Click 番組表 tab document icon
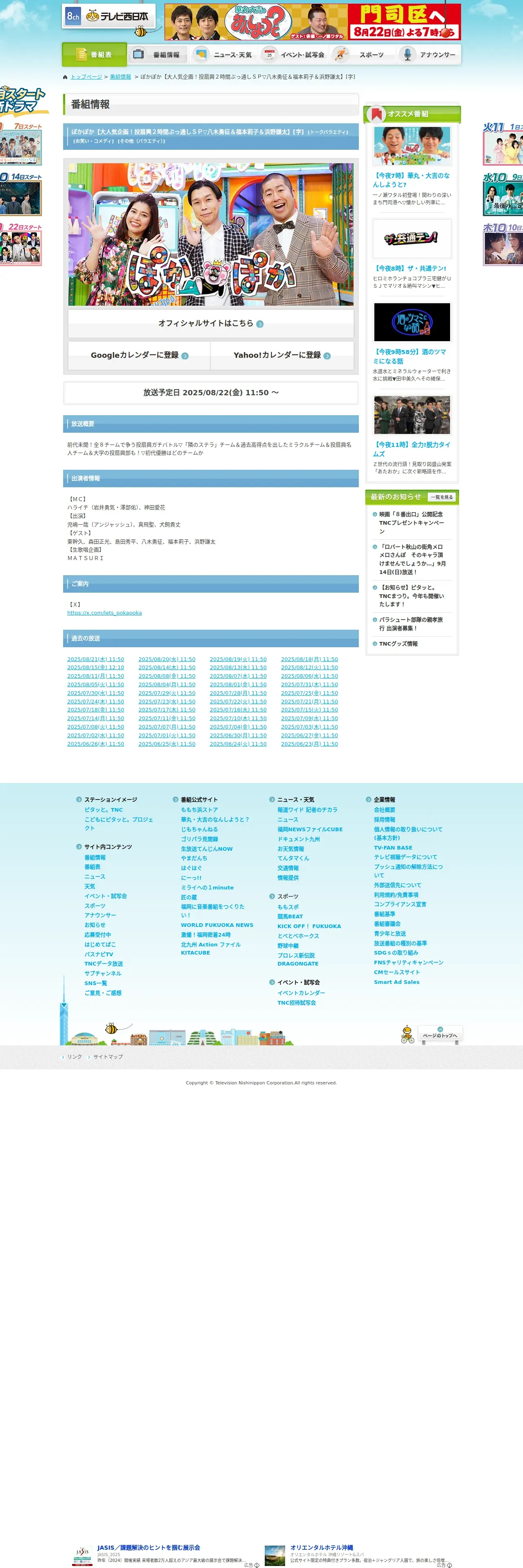 click(81, 54)
